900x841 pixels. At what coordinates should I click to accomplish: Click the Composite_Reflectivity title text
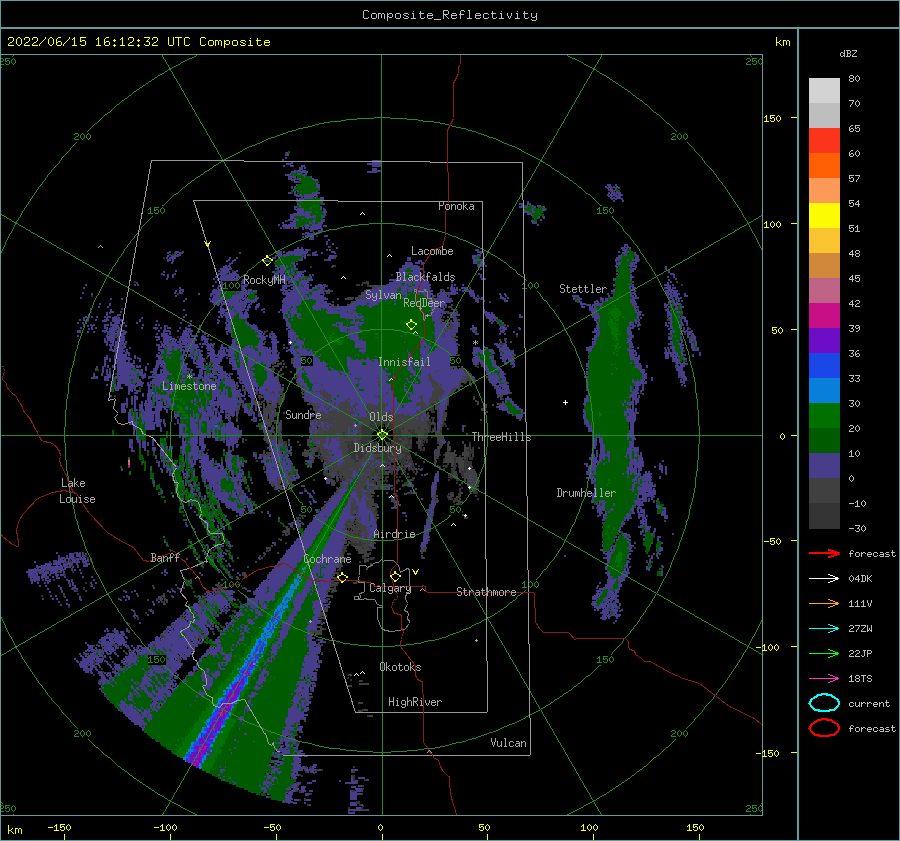(450, 15)
